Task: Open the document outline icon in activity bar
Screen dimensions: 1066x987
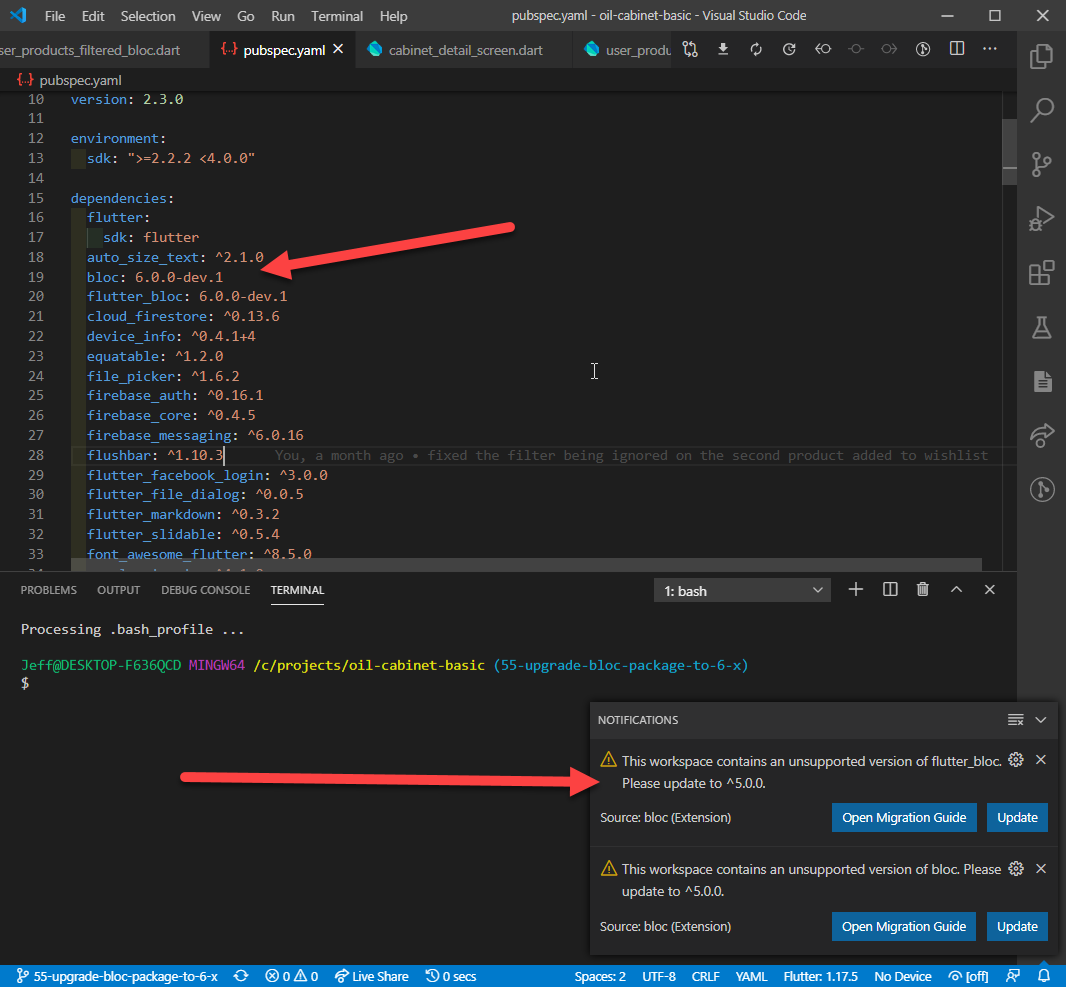Action: 1042,381
